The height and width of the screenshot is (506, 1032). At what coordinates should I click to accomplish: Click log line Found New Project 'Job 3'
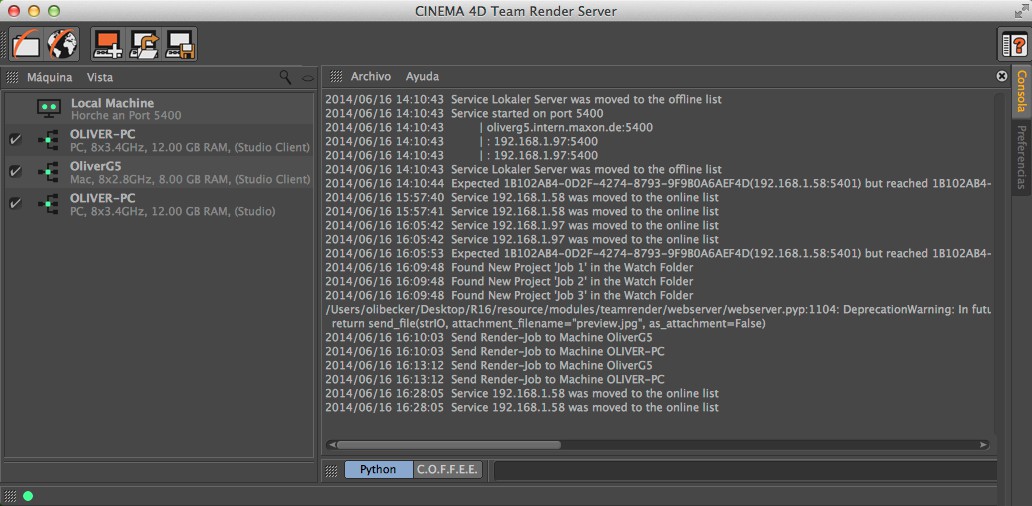click(509, 295)
